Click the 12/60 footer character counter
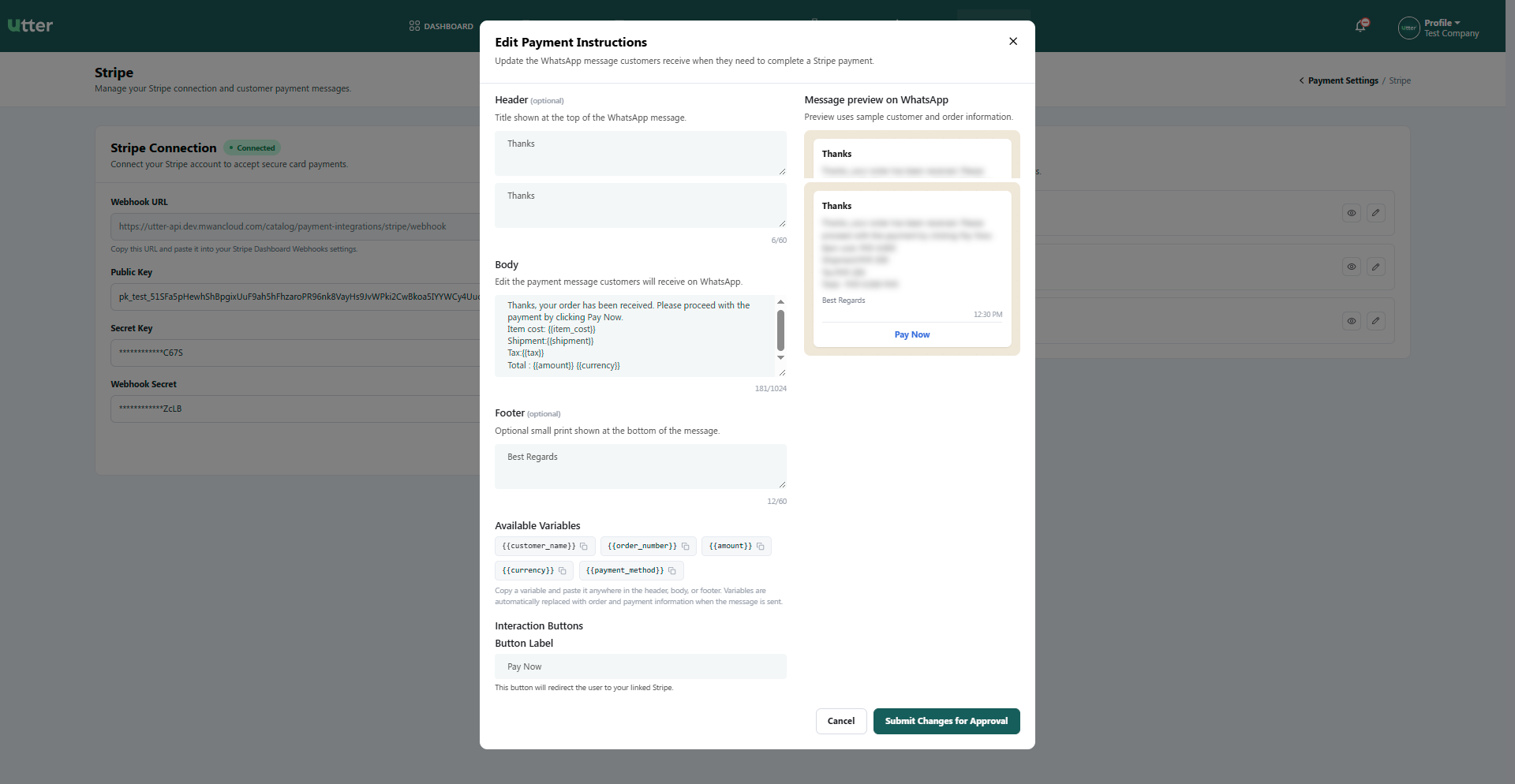The width and height of the screenshot is (1515, 784). [777, 502]
